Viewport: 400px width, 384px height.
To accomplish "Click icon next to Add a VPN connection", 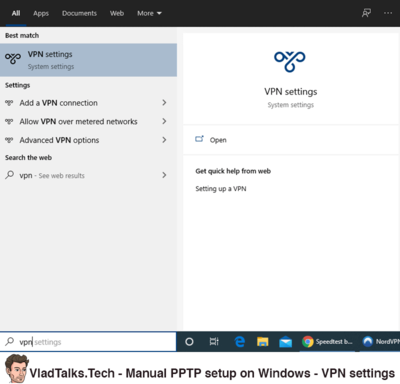I will point(9,103).
